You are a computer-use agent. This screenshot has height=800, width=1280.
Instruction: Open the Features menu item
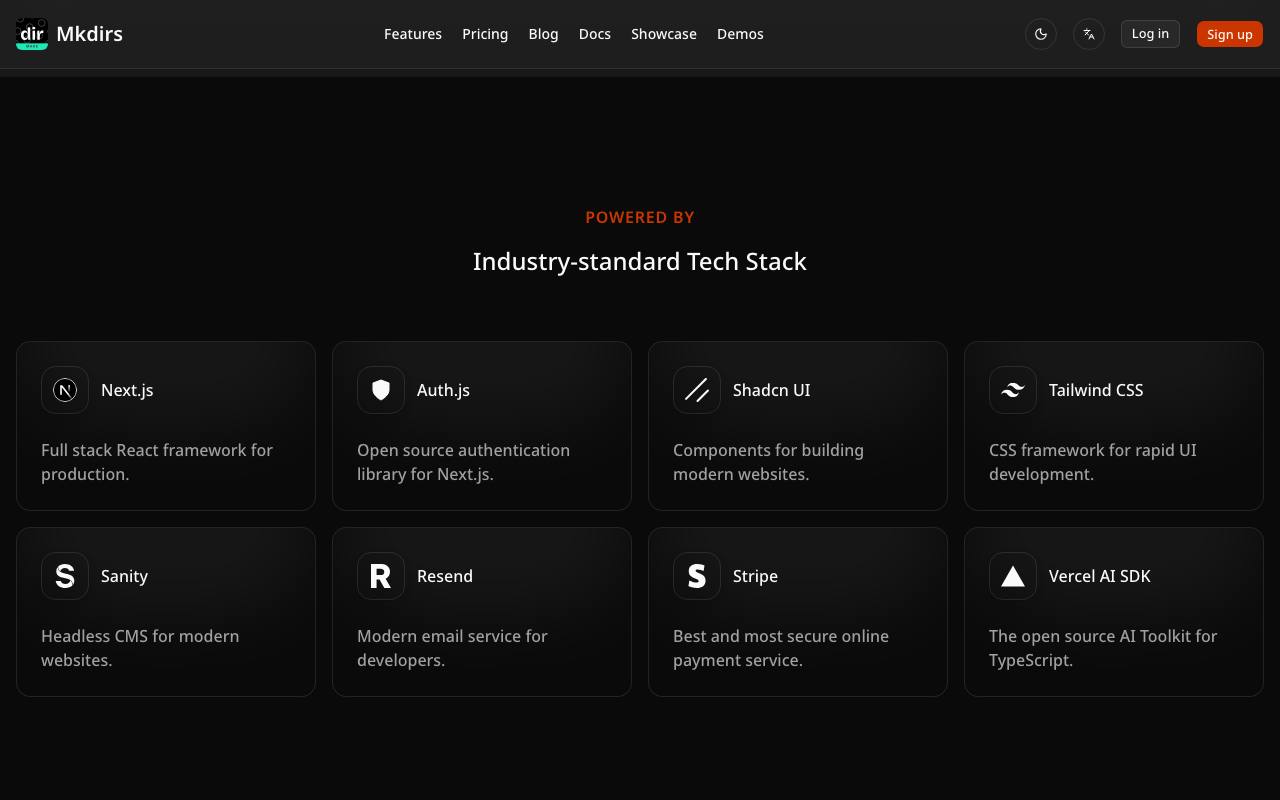[x=413, y=34]
